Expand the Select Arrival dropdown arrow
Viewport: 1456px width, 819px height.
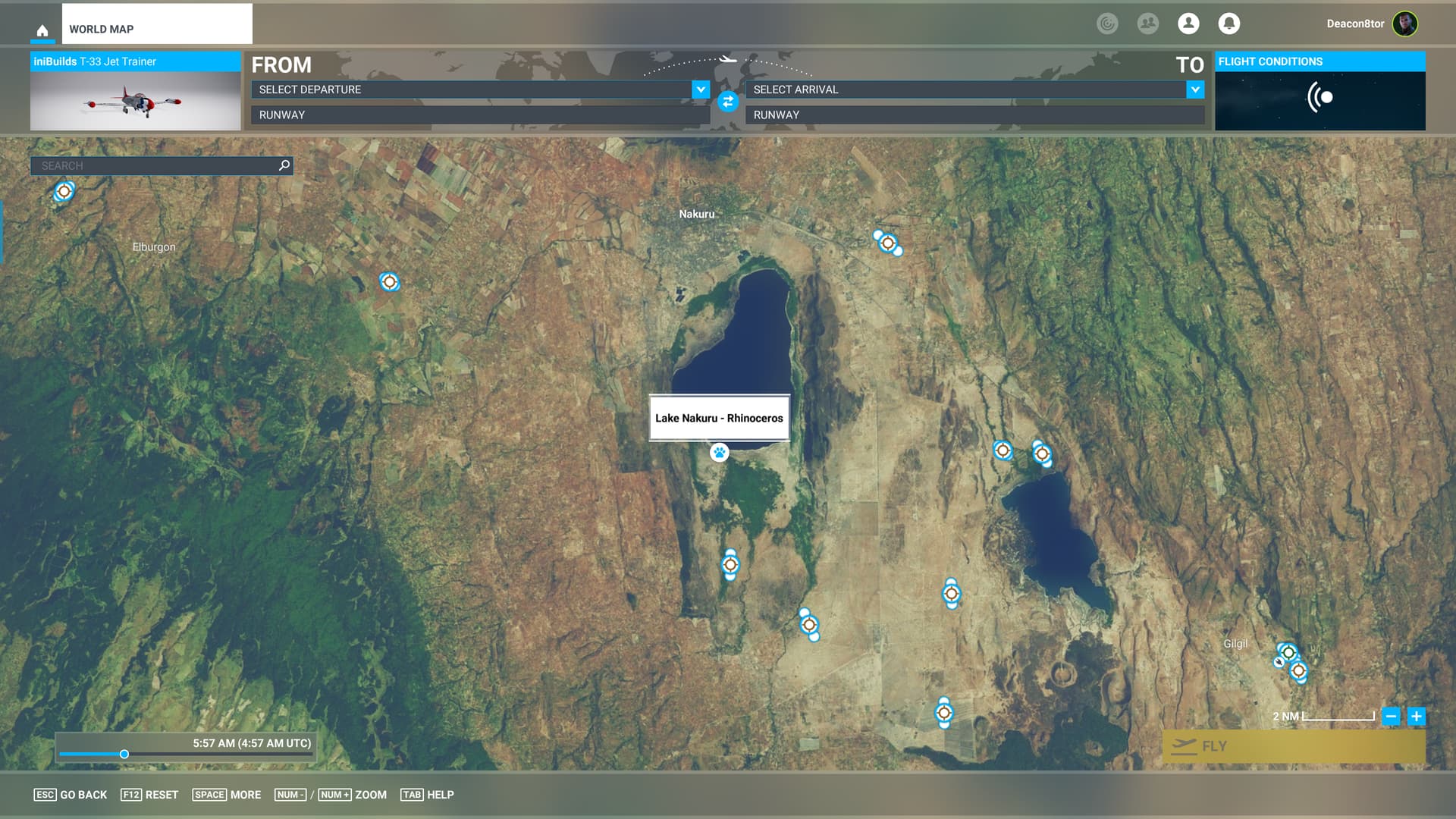(x=1195, y=89)
